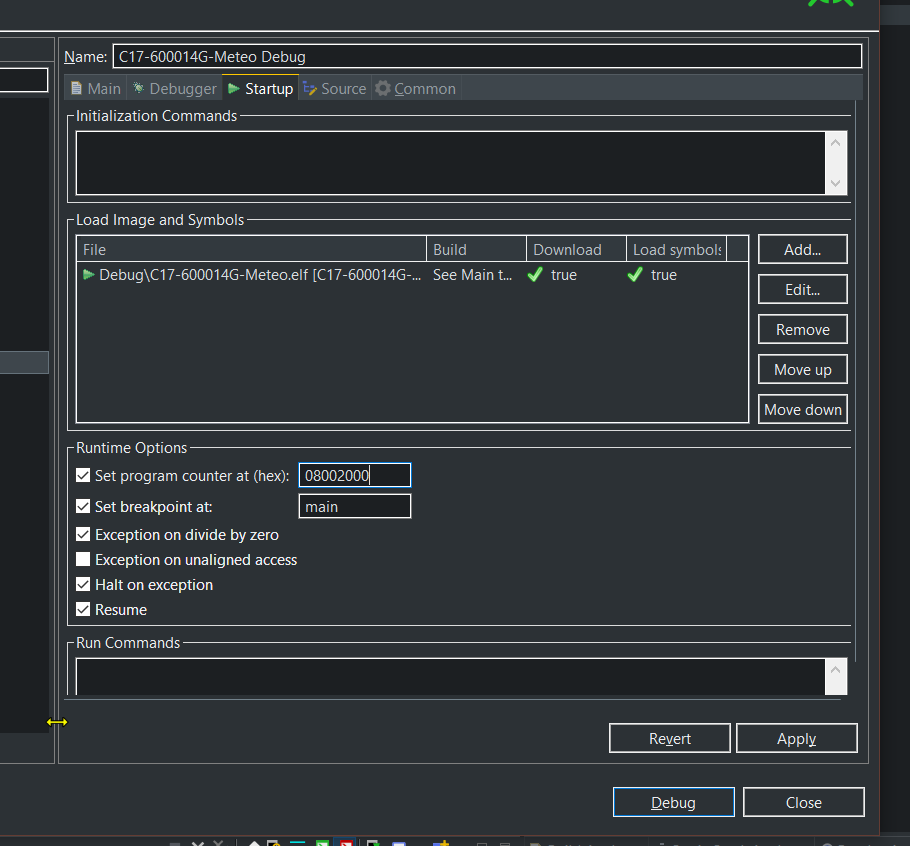
Task: Click the Initialization Commands scrollbar down arrow
Action: pos(836,183)
